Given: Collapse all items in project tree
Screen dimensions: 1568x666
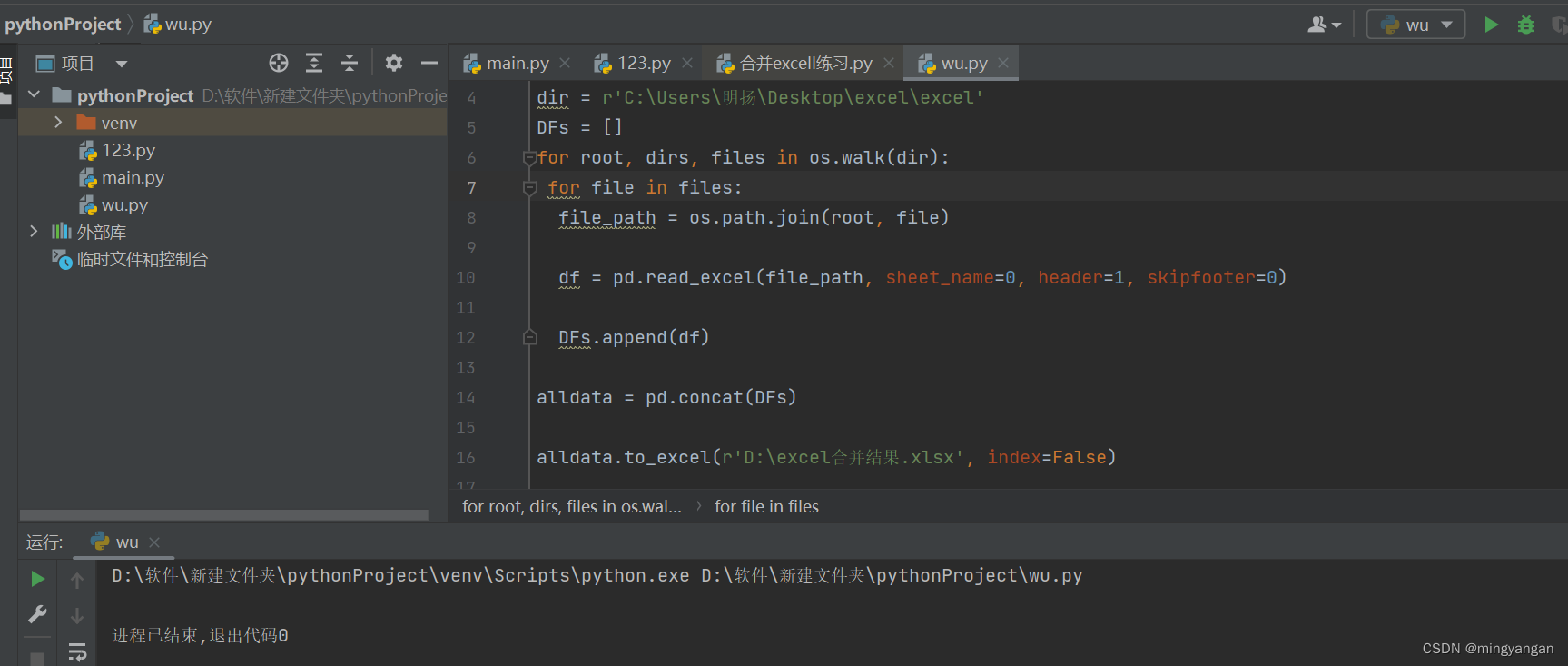Looking at the screenshot, I should 350,63.
